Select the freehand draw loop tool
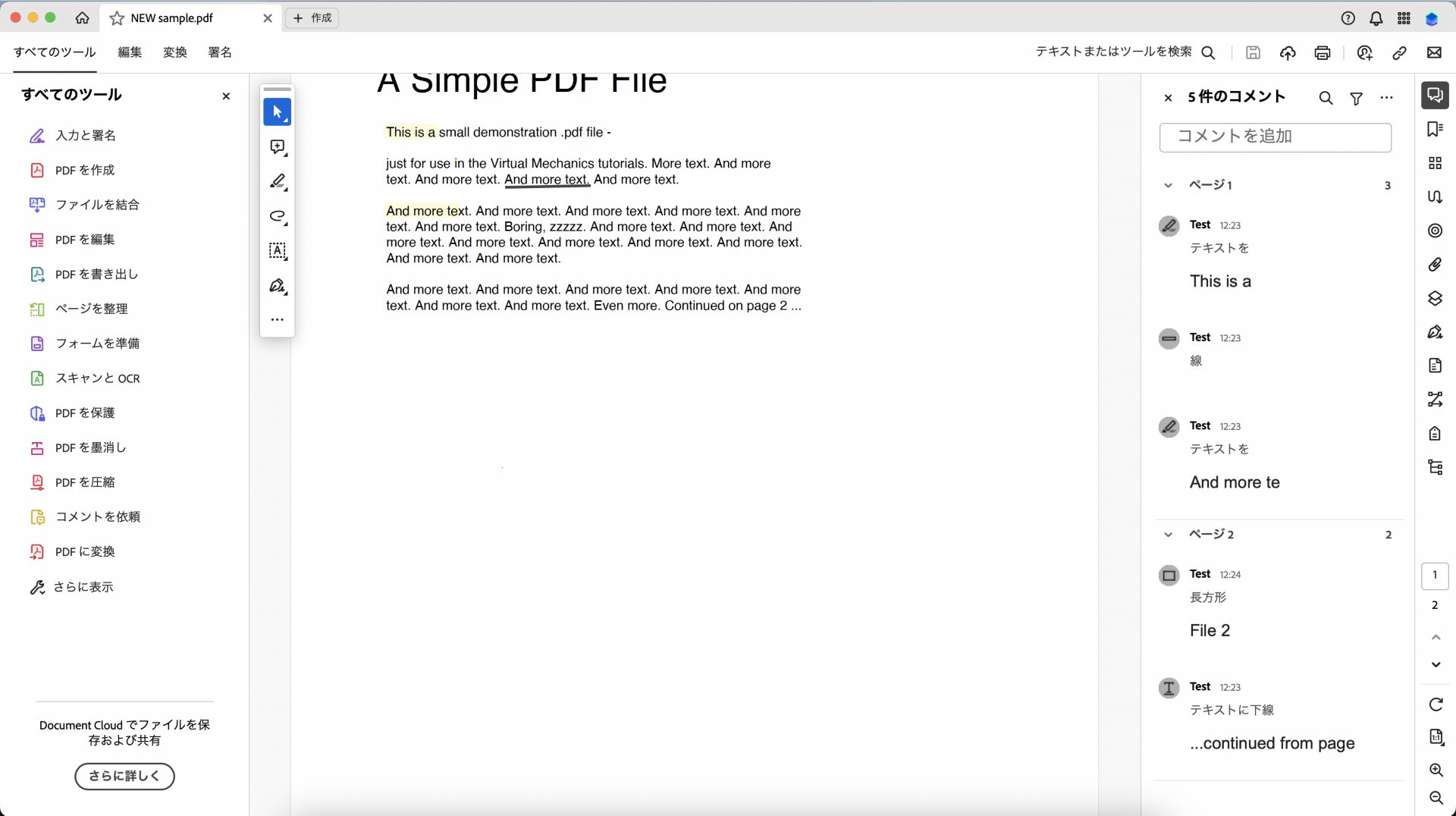This screenshot has width=1456, height=816. tap(278, 217)
